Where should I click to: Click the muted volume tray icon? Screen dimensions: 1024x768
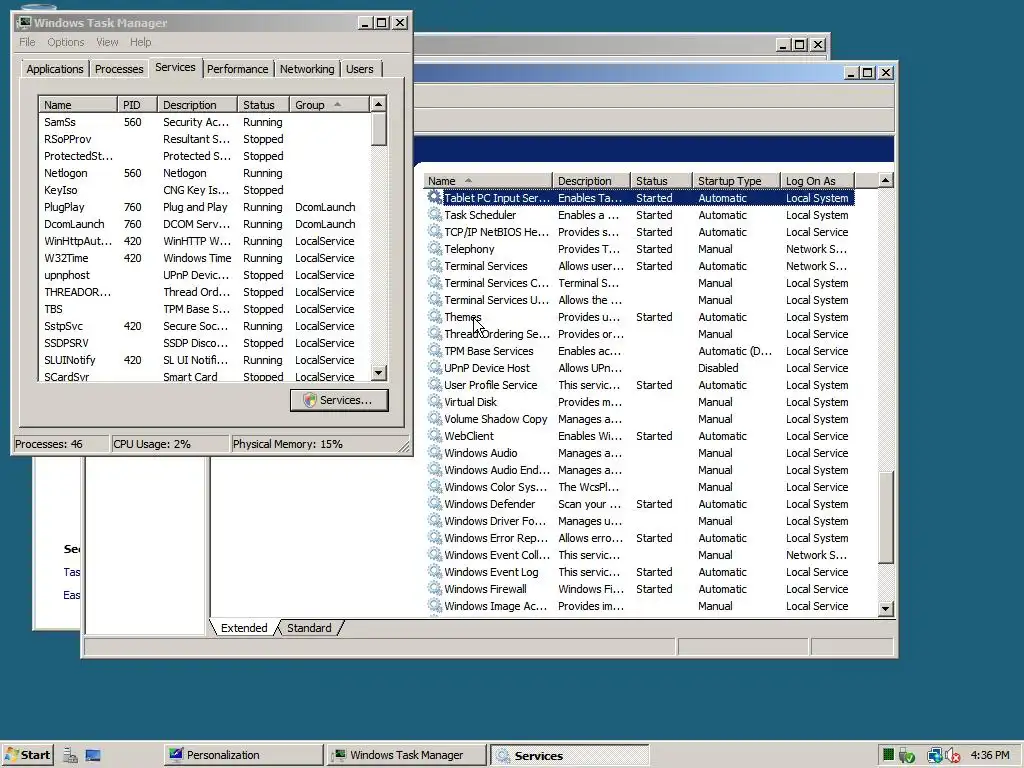click(x=952, y=756)
